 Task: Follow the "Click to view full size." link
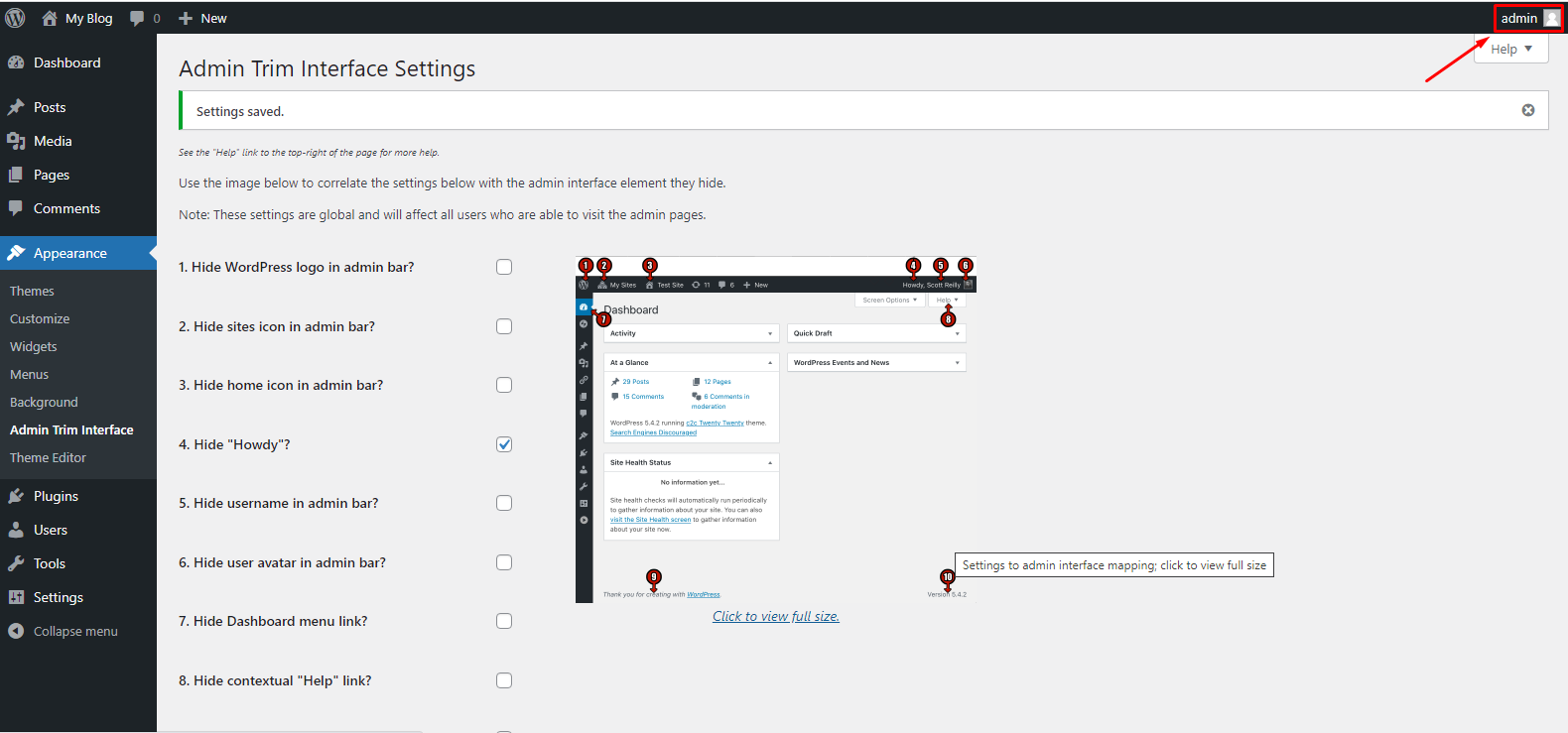[x=776, y=616]
